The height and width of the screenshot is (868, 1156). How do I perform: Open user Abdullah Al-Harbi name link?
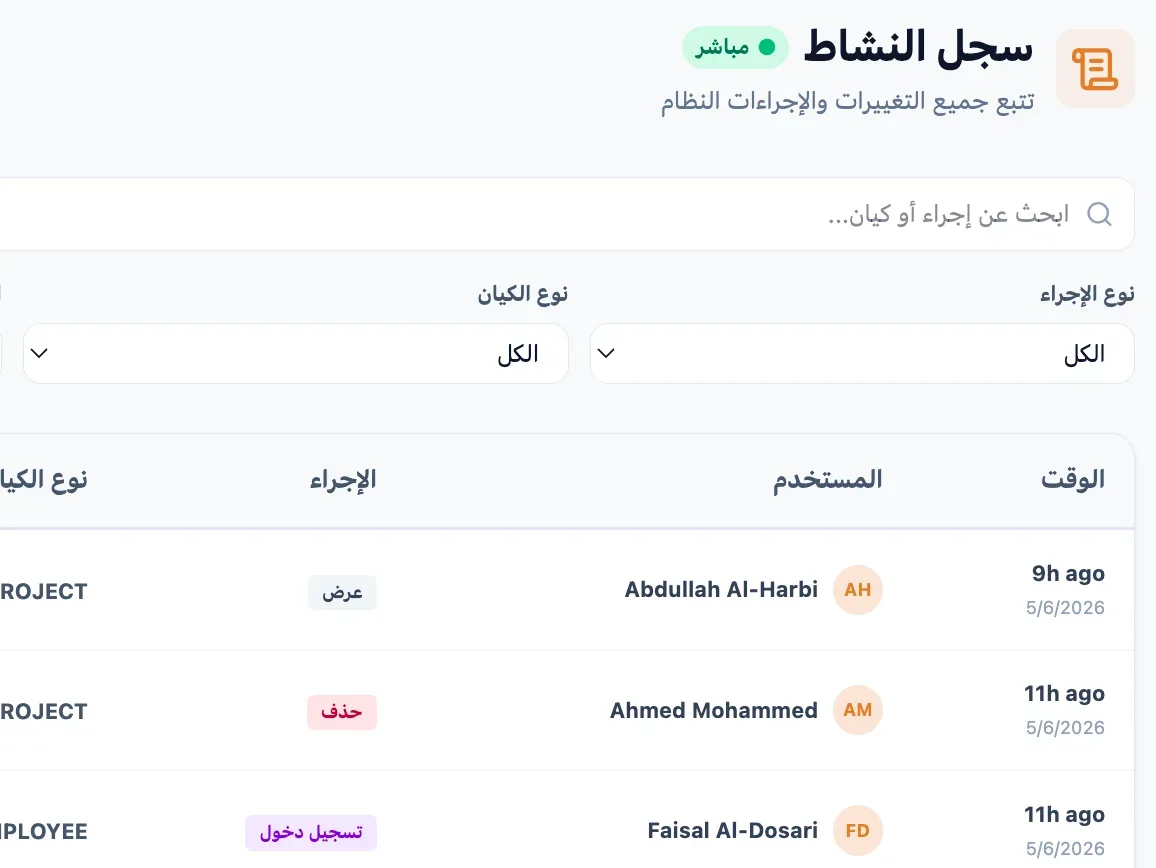coord(721,590)
